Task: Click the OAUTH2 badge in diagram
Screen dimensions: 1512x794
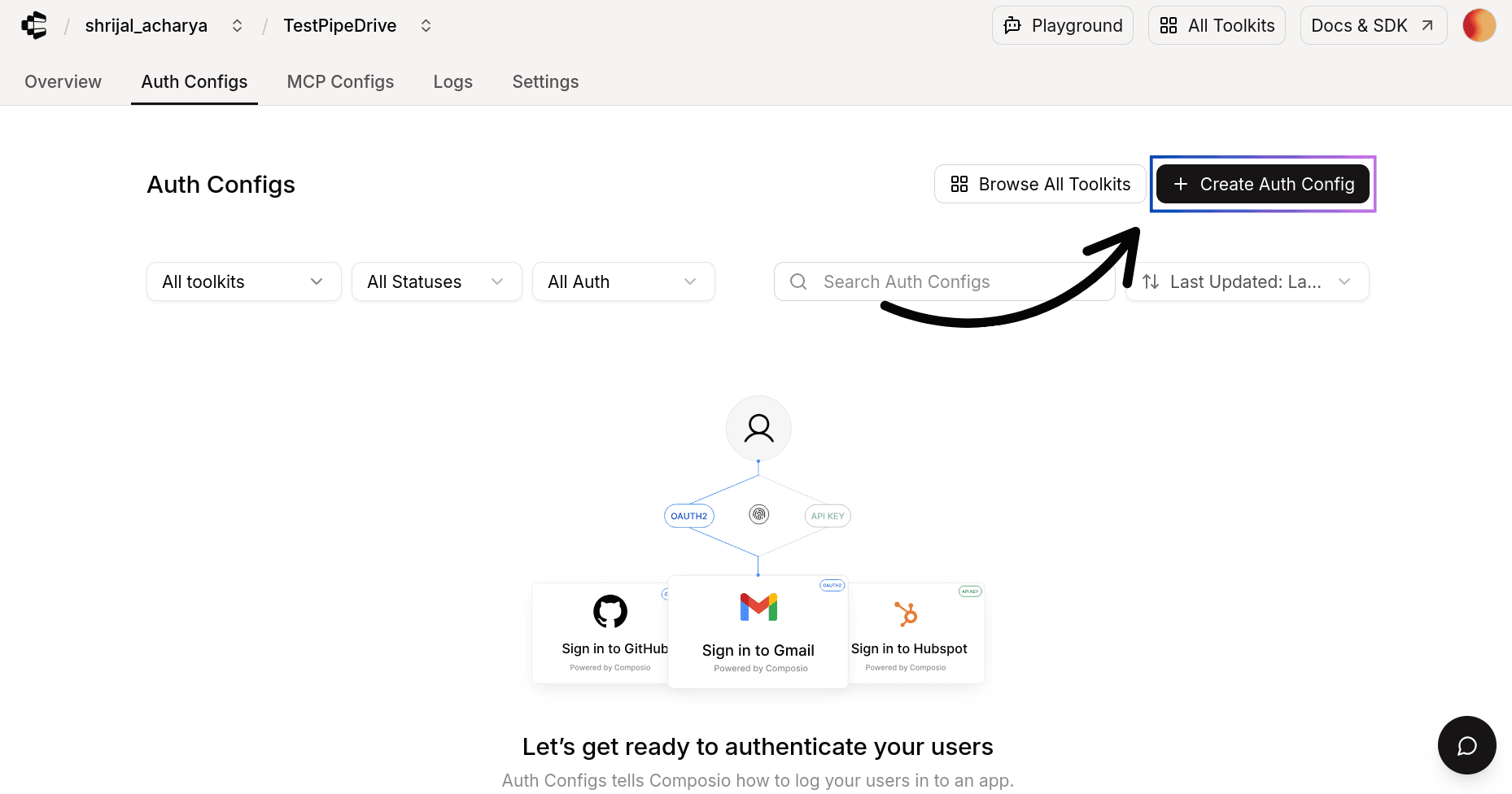Action: coord(689,516)
